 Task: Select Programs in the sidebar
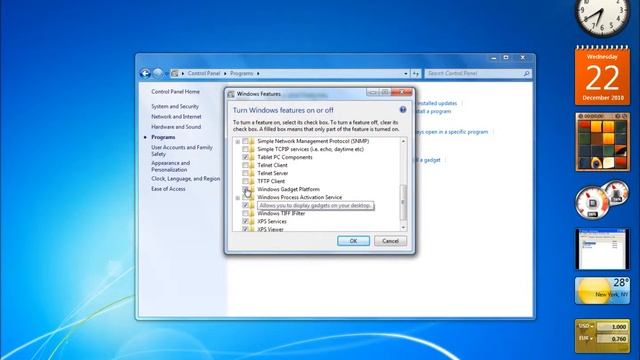click(x=163, y=137)
